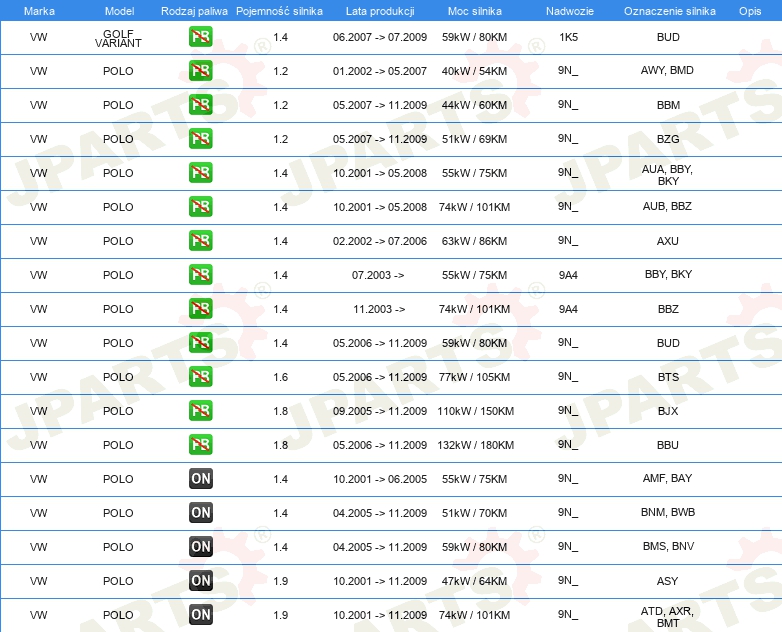Select the 47kW / 64KM power cell

pos(474,581)
